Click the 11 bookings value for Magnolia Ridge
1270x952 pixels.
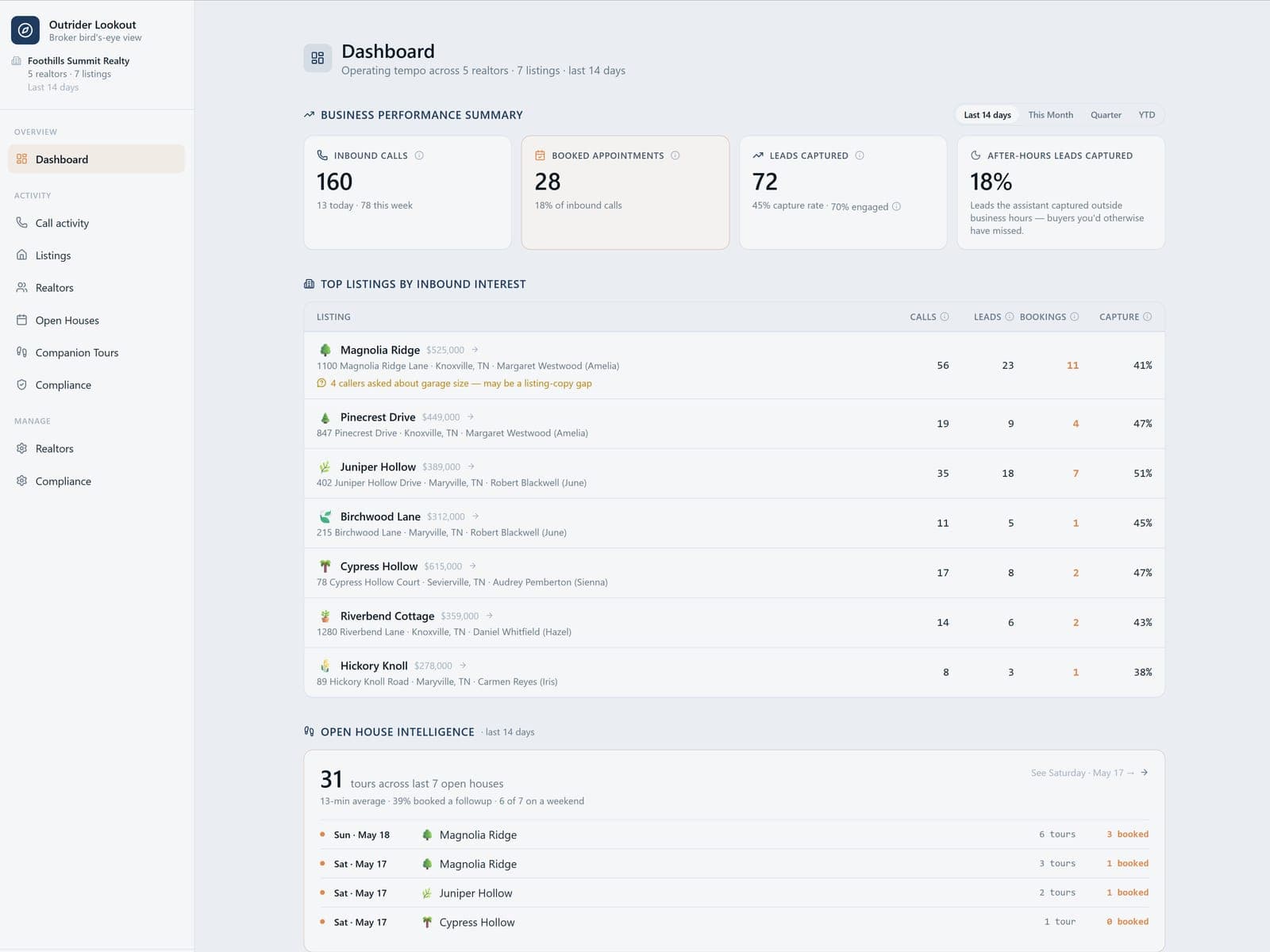pyautogui.click(x=1072, y=365)
